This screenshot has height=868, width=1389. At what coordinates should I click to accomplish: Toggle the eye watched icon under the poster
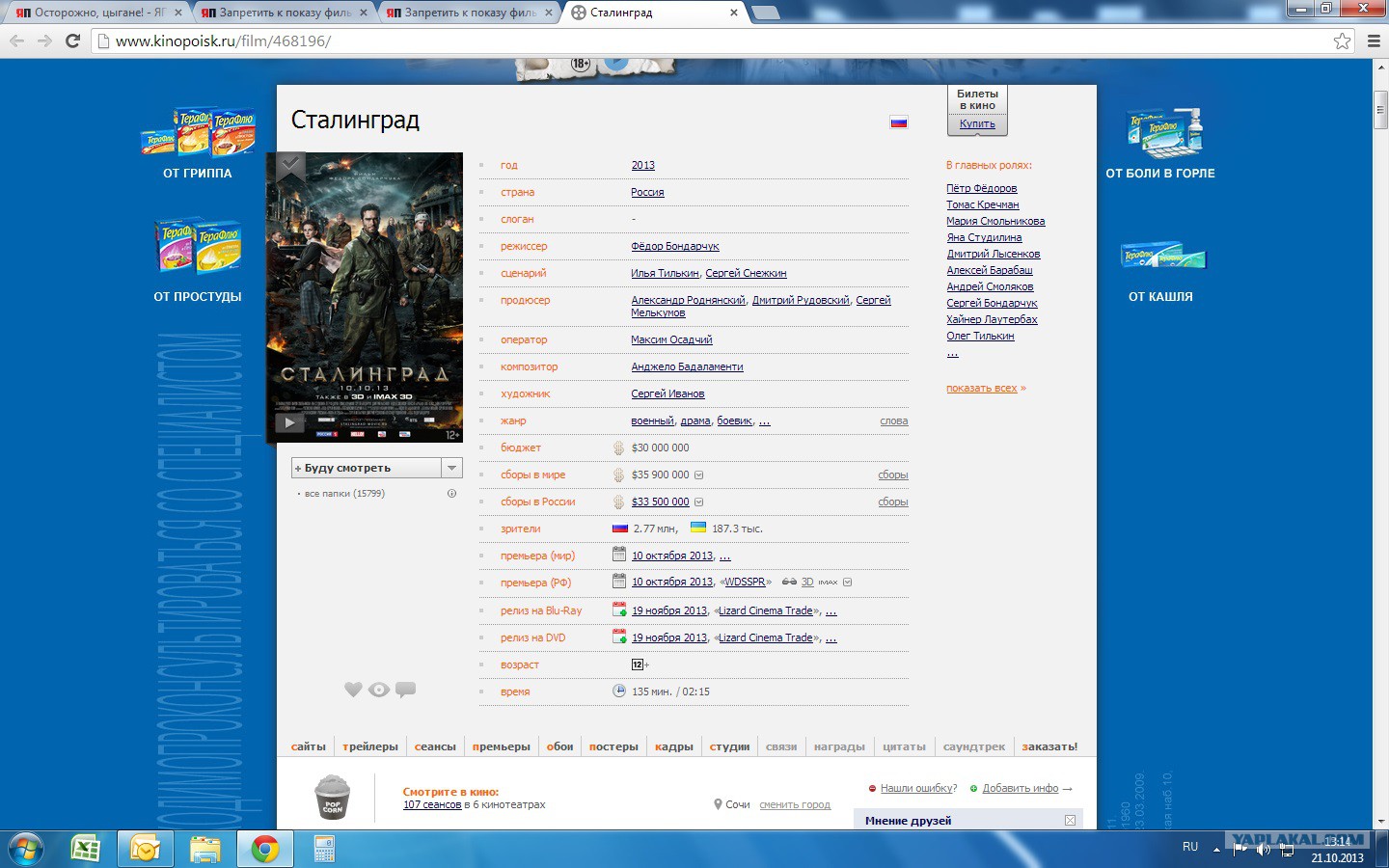pyautogui.click(x=379, y=690)
